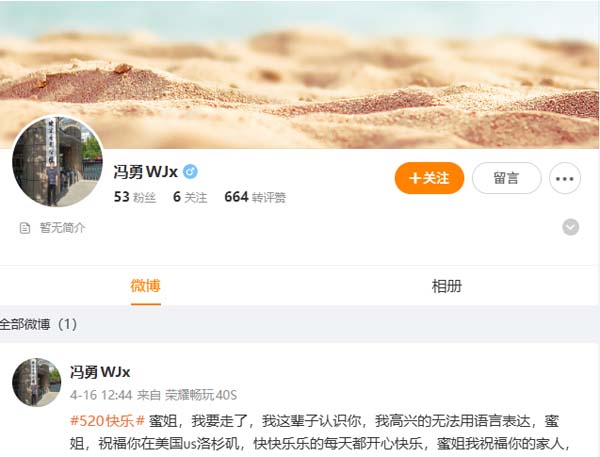Open the three-dot more options button

point(565,178)
